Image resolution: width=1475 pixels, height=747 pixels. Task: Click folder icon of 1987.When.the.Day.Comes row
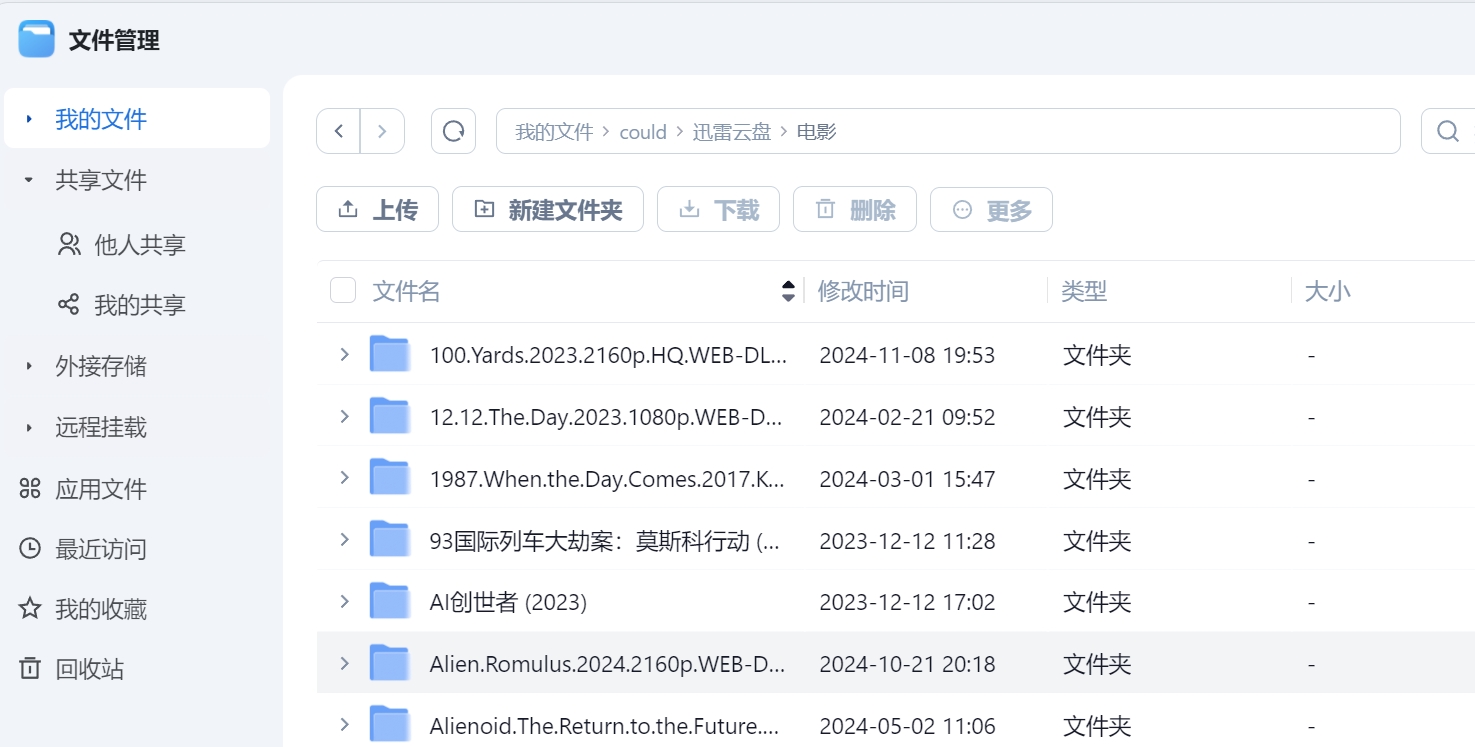(390, 478)
